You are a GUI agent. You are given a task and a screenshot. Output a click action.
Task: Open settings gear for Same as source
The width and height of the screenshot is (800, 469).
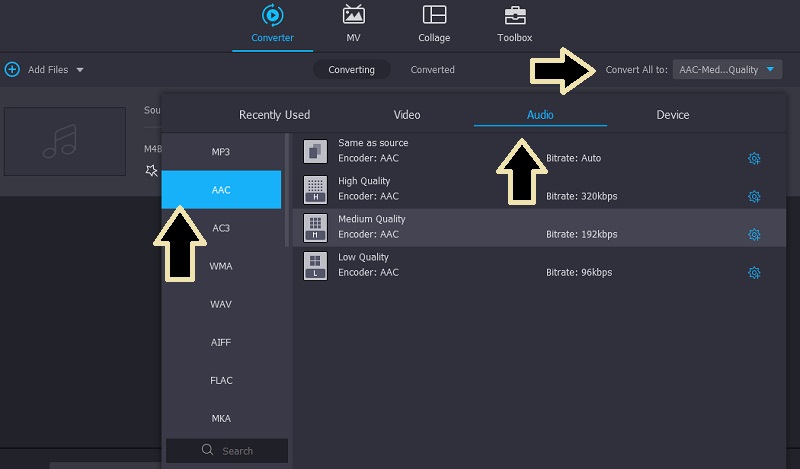coord(754,158)
